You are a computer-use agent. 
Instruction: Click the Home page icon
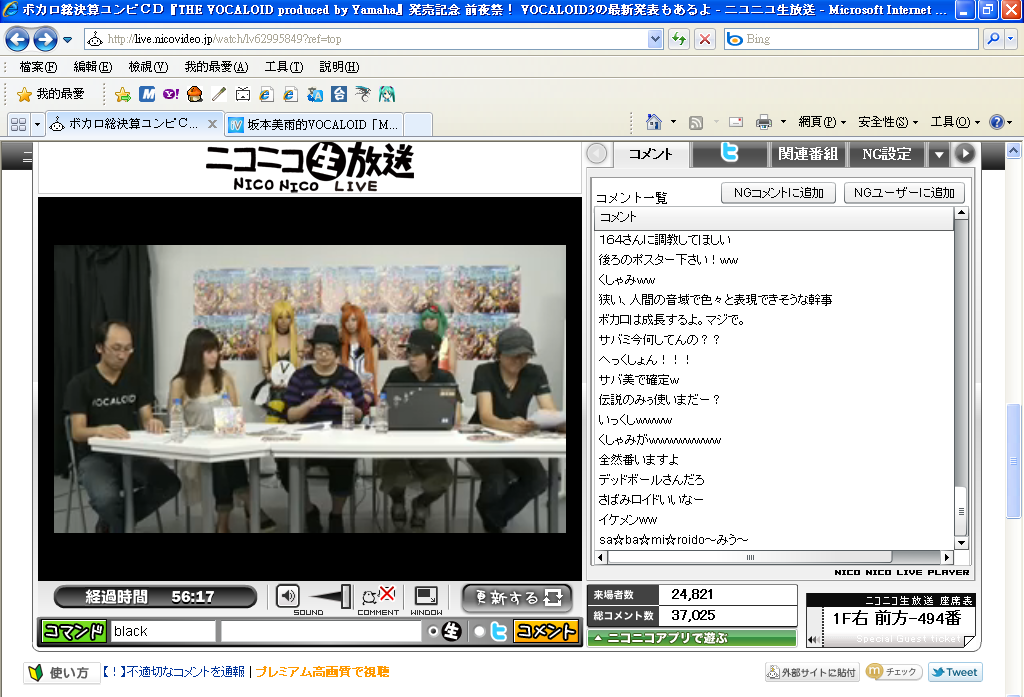coord(653,122)
